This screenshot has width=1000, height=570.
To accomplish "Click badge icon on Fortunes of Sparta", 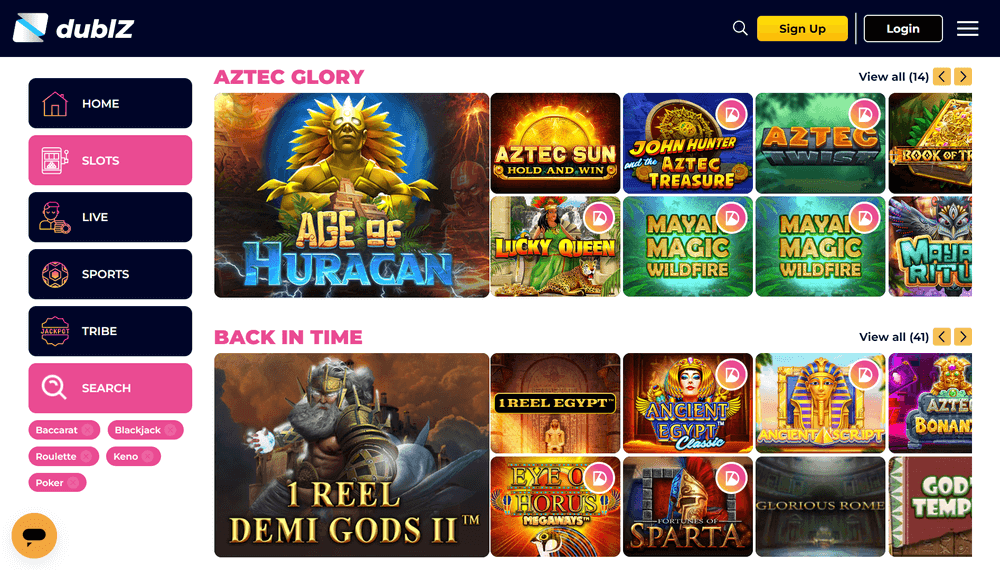I will point(732,478).
